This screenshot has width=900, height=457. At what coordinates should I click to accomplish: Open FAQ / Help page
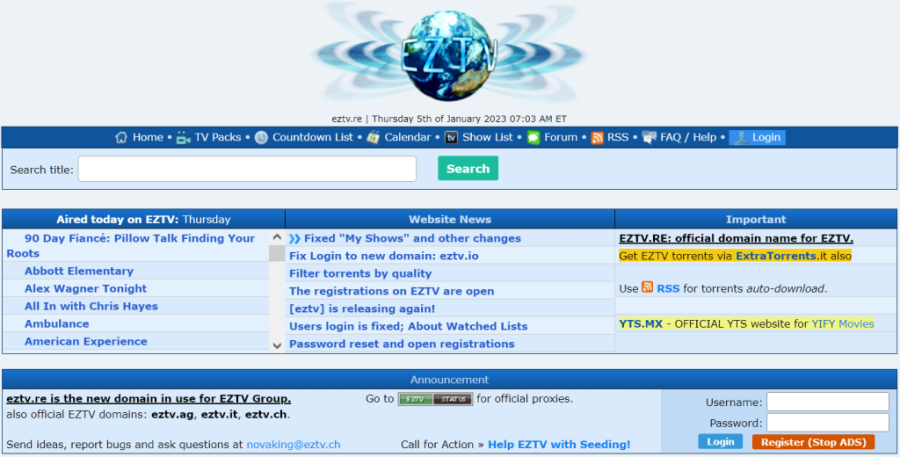click(x=688, y=137)
